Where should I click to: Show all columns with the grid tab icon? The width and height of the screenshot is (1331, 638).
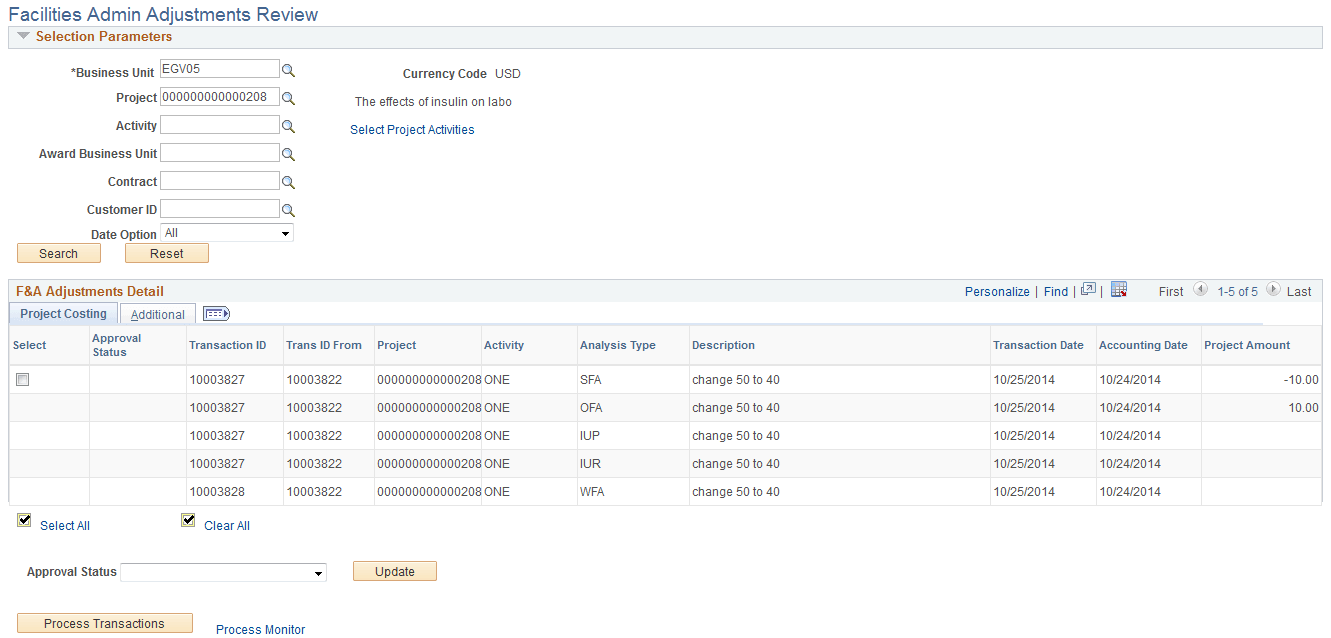pyautogui.click(x=216, y=313)
